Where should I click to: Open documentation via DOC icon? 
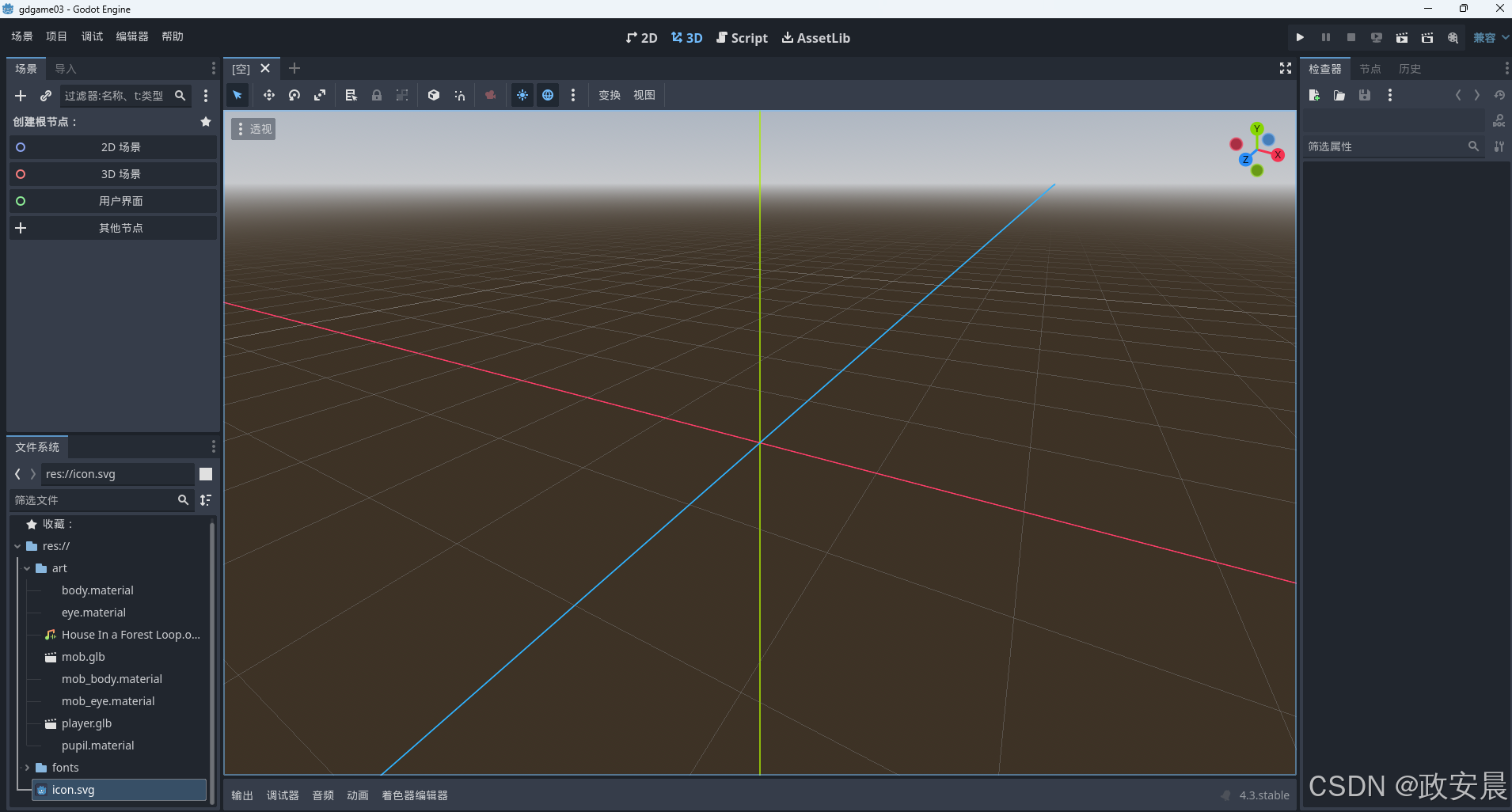coord(1499,121)
